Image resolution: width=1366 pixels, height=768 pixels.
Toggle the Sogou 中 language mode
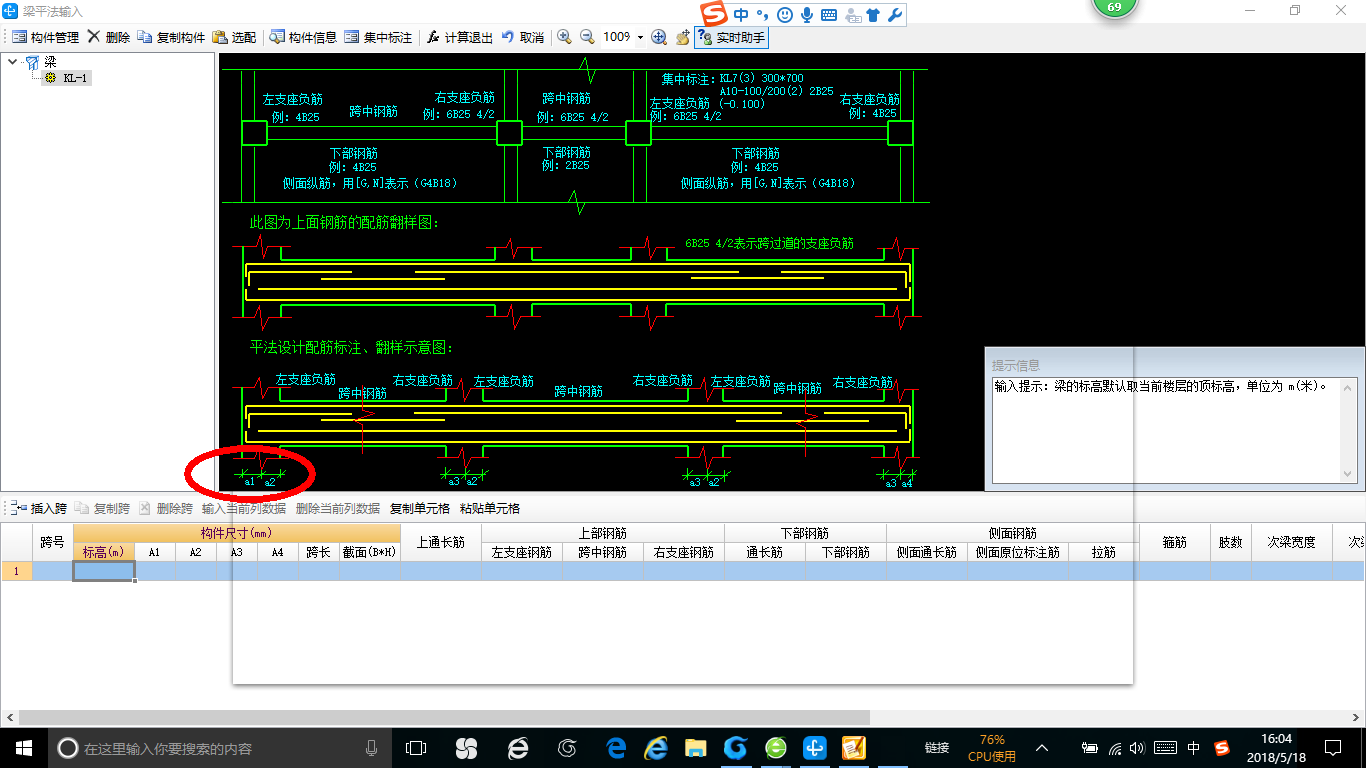[x=741, y=15]
